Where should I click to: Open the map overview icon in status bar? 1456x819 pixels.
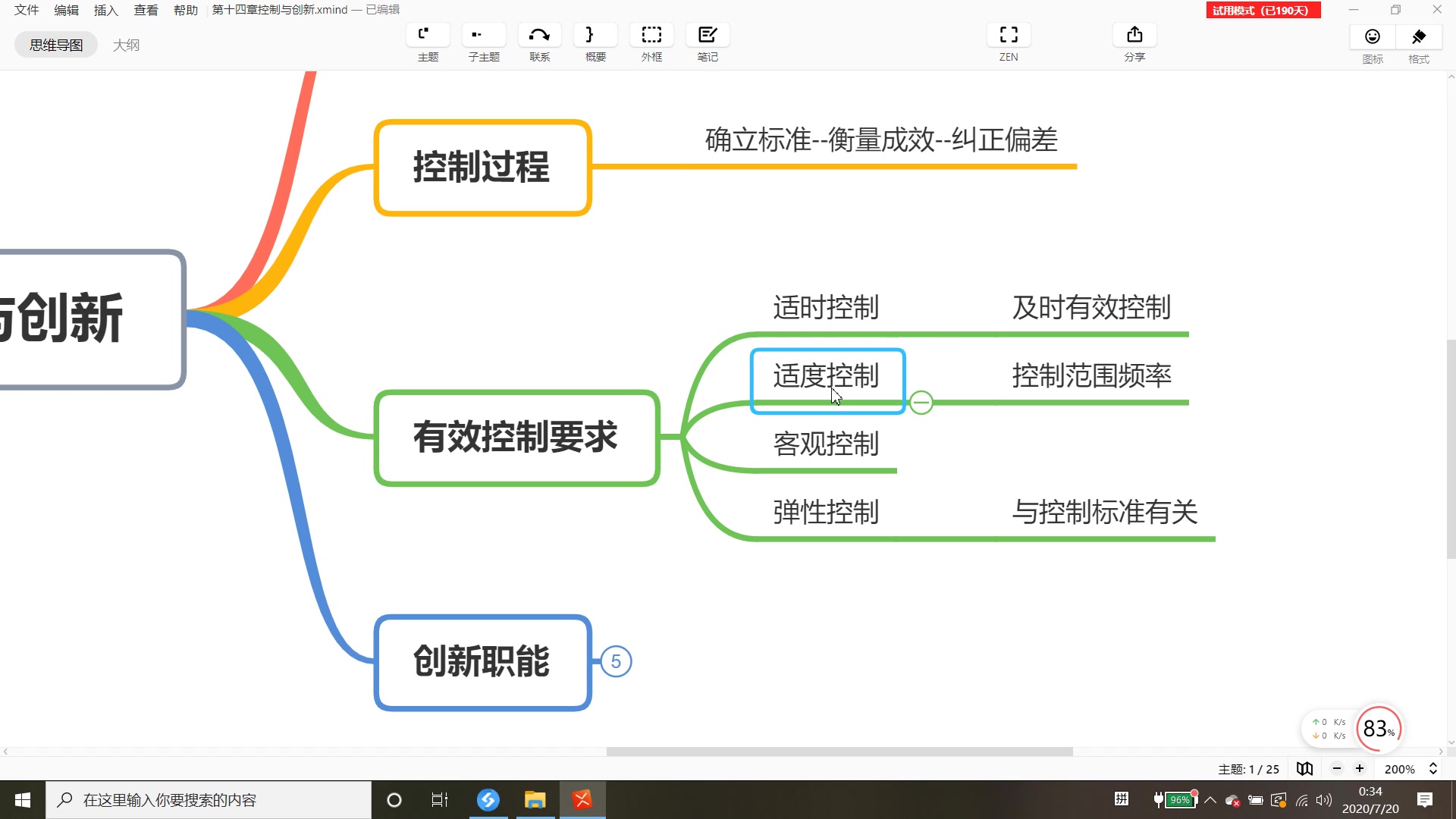pyautogui.click(x=1304, y=769)
